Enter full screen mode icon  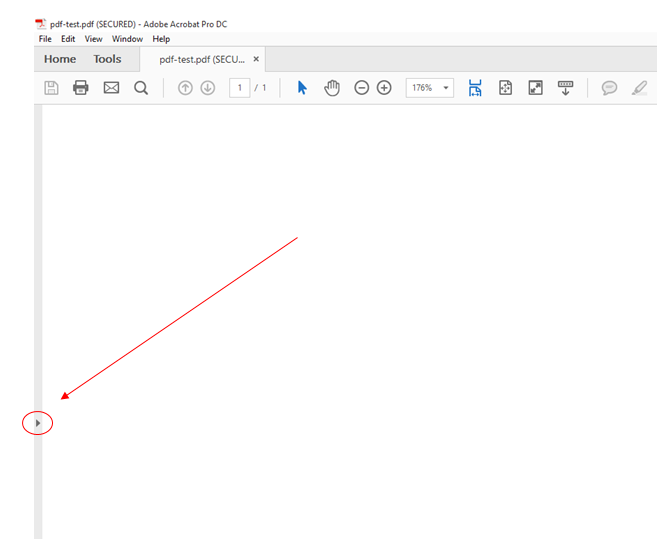pyautogui.click(x=535, y=88)
